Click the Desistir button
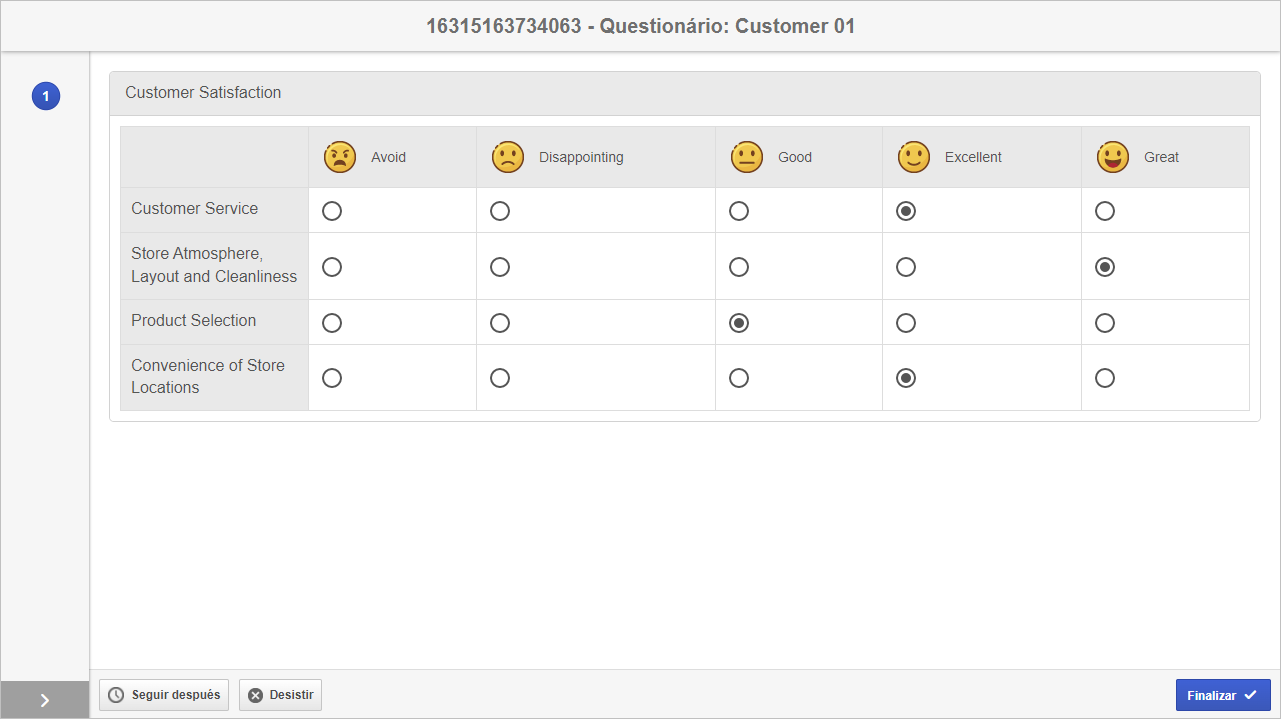This screenshot has height=719, width=1281. click(x=280, y=695)
